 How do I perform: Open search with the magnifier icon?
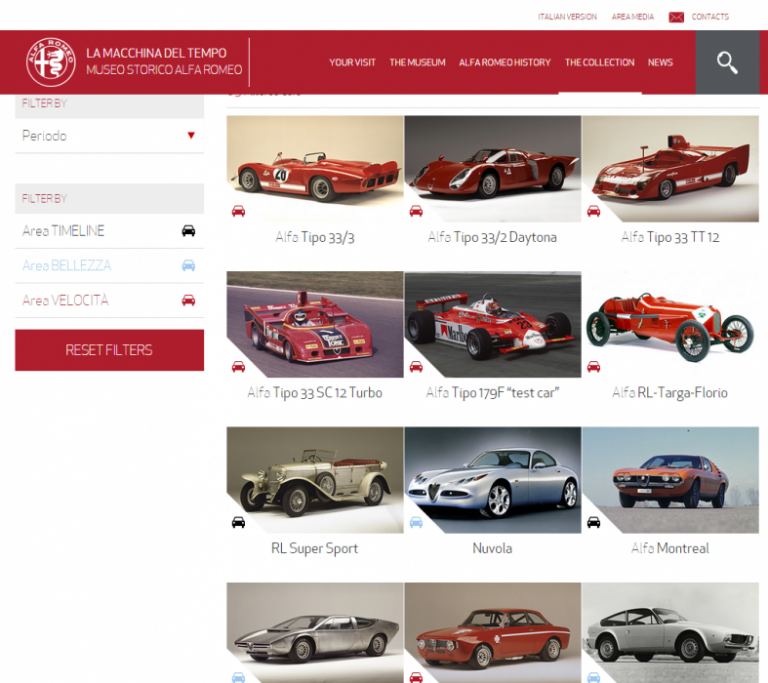(x=727, y=62)
